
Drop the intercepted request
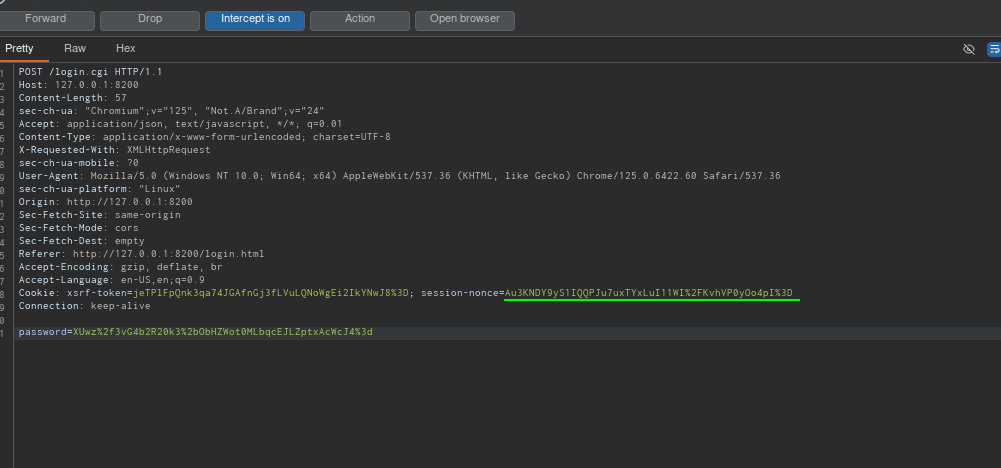[150, 19]
